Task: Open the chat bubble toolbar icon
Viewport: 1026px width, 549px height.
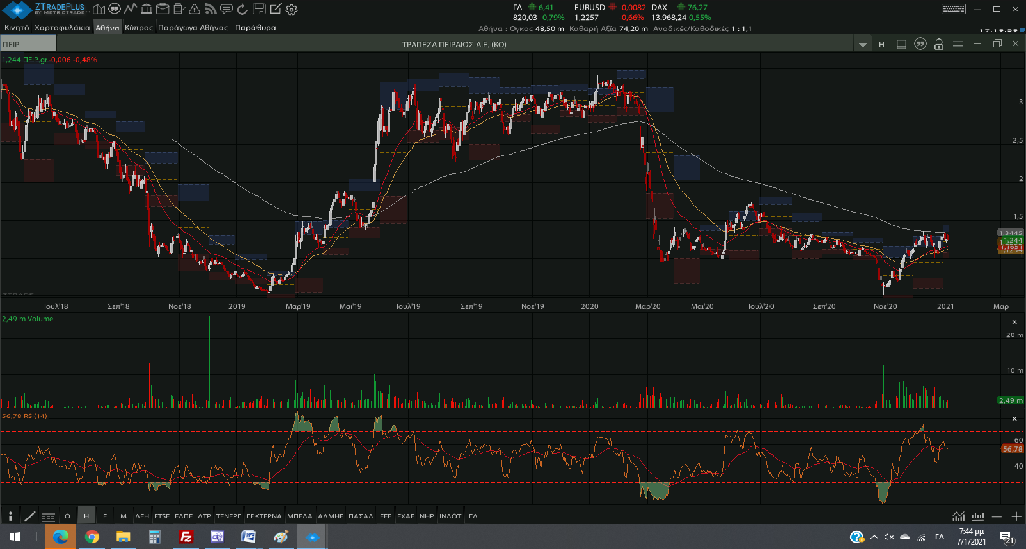Action: coord(226,9)
